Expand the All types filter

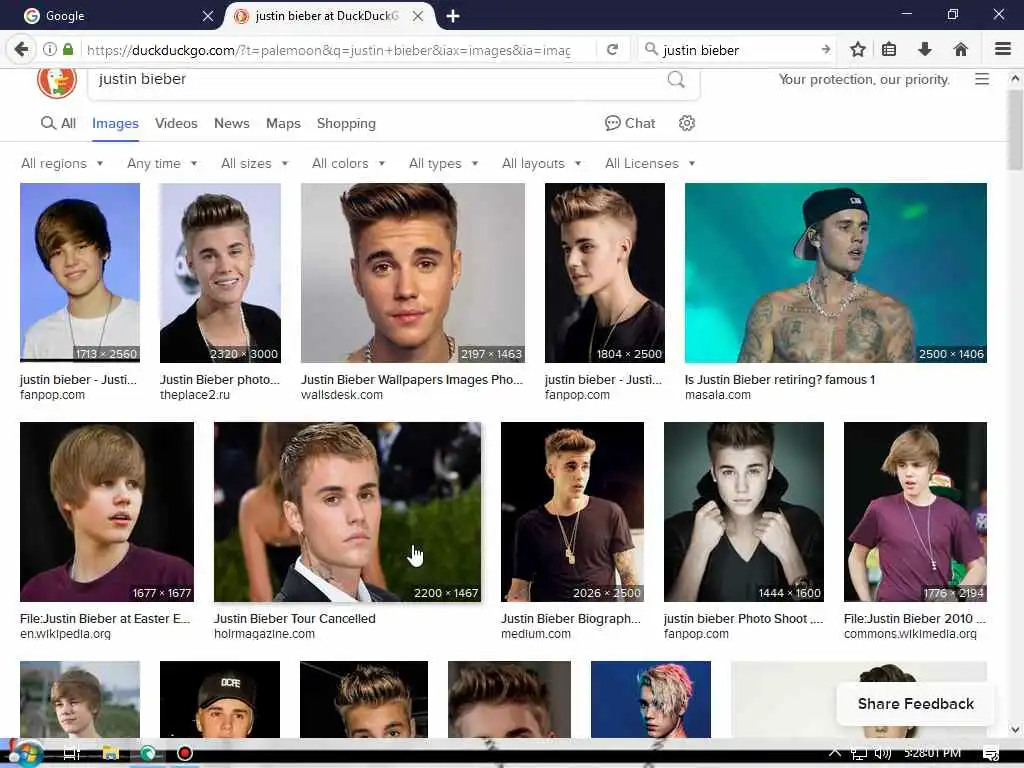tap(443, 164)
